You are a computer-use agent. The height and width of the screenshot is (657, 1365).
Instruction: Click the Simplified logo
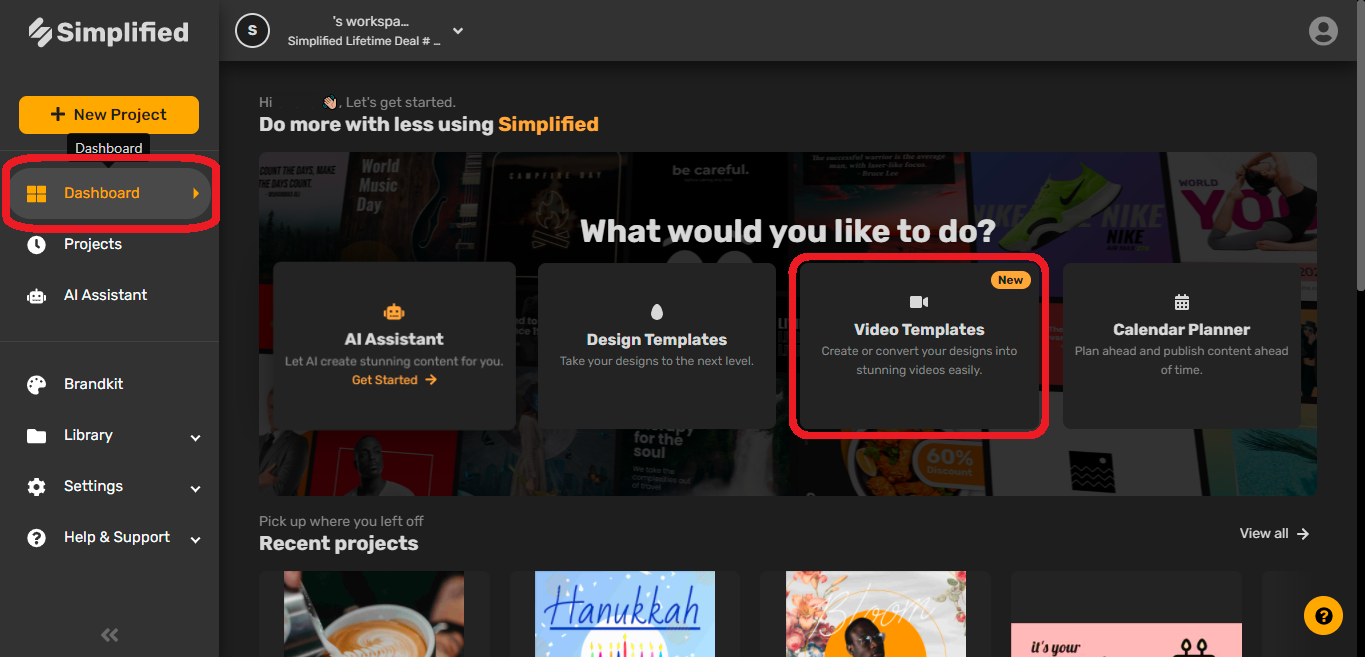[x=109, y=32]
